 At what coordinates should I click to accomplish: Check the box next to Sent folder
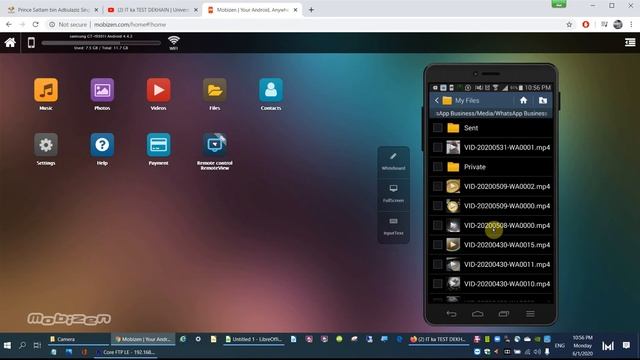point(438,128)
